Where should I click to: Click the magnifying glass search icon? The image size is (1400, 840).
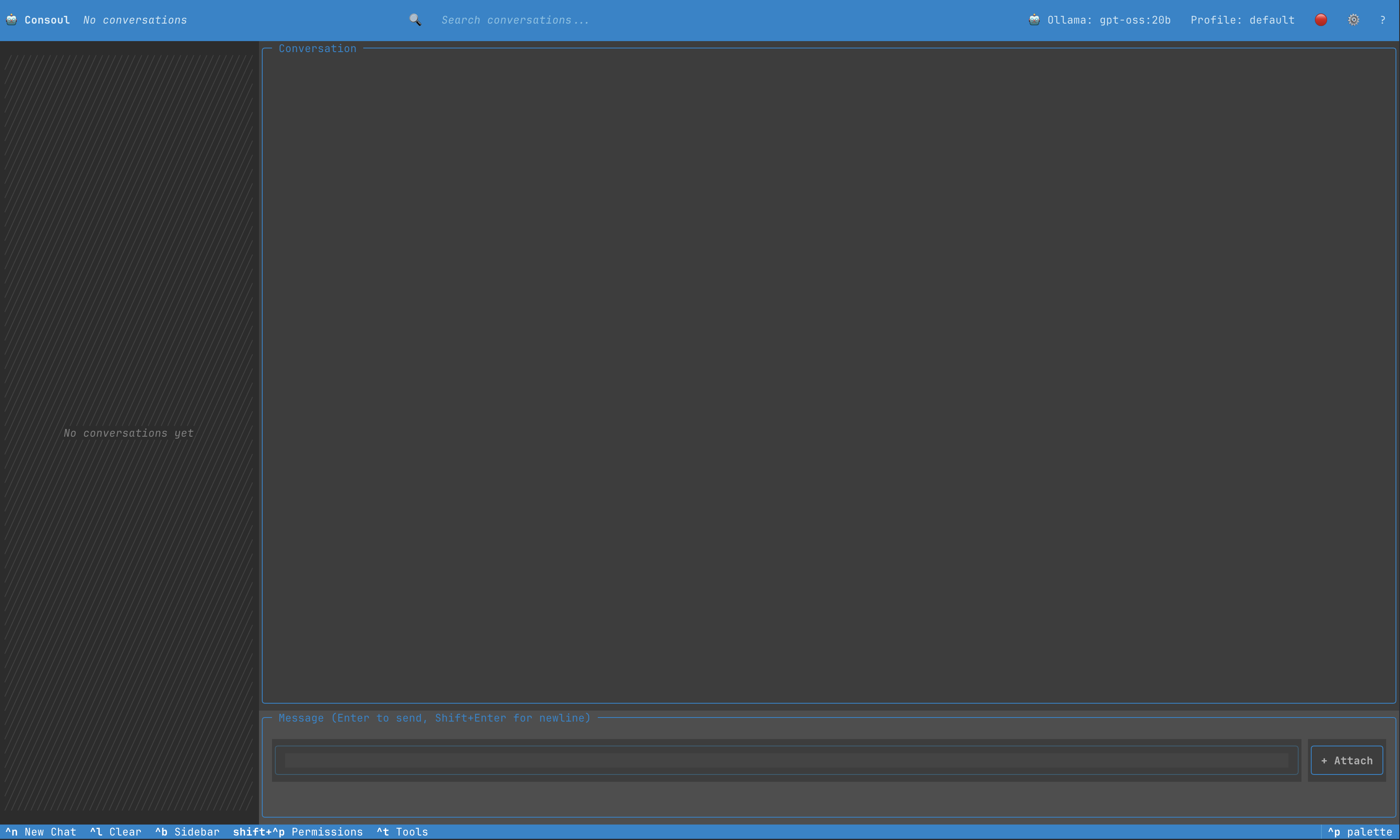(415, 20)
